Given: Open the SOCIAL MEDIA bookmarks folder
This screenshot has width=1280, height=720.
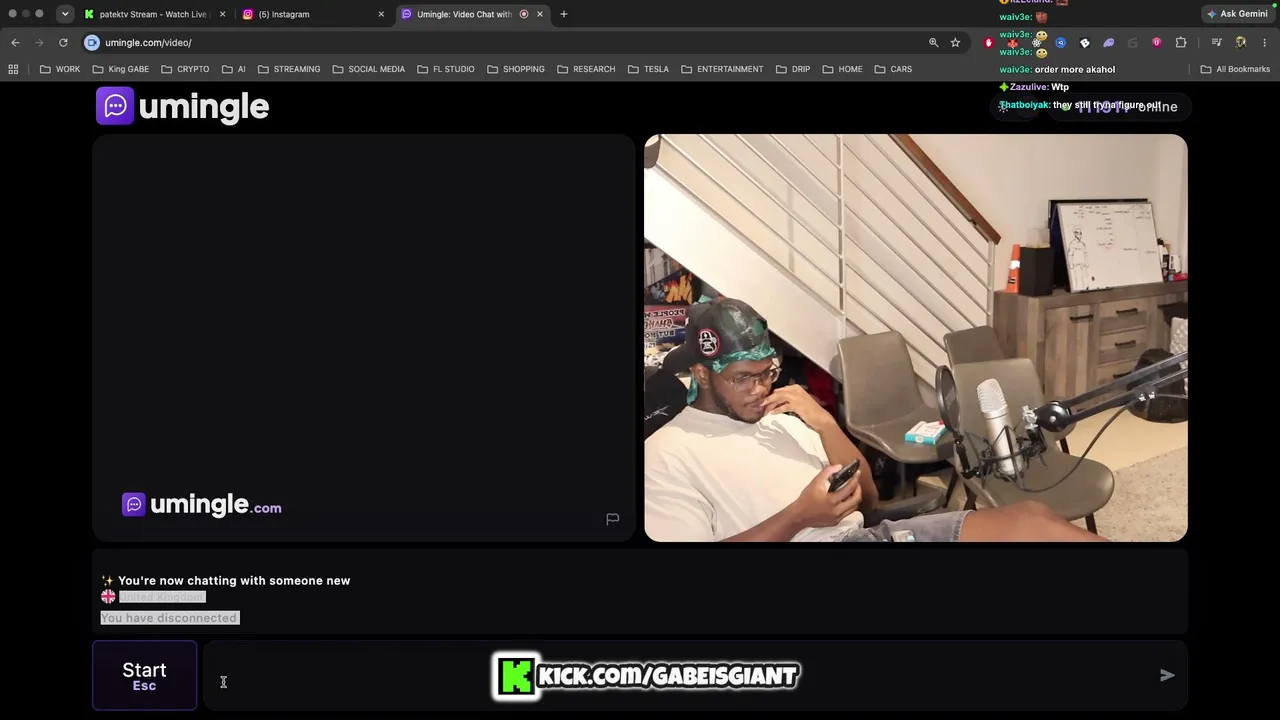Looking at the screenshot, I should 369,69.
